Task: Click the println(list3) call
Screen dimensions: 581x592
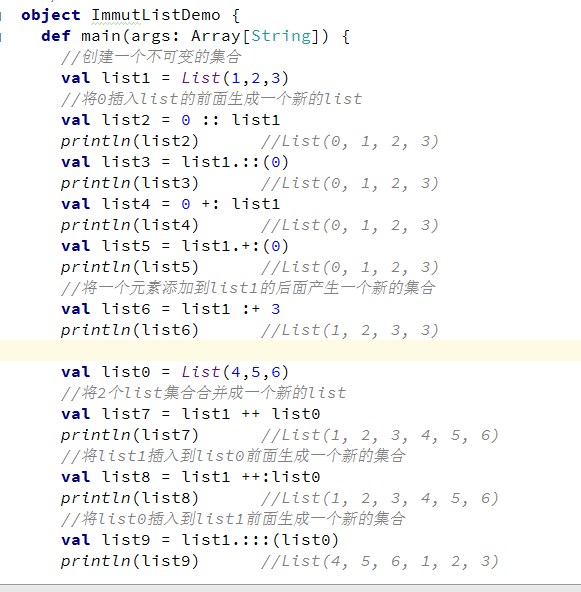Action: tap(129, 183)
